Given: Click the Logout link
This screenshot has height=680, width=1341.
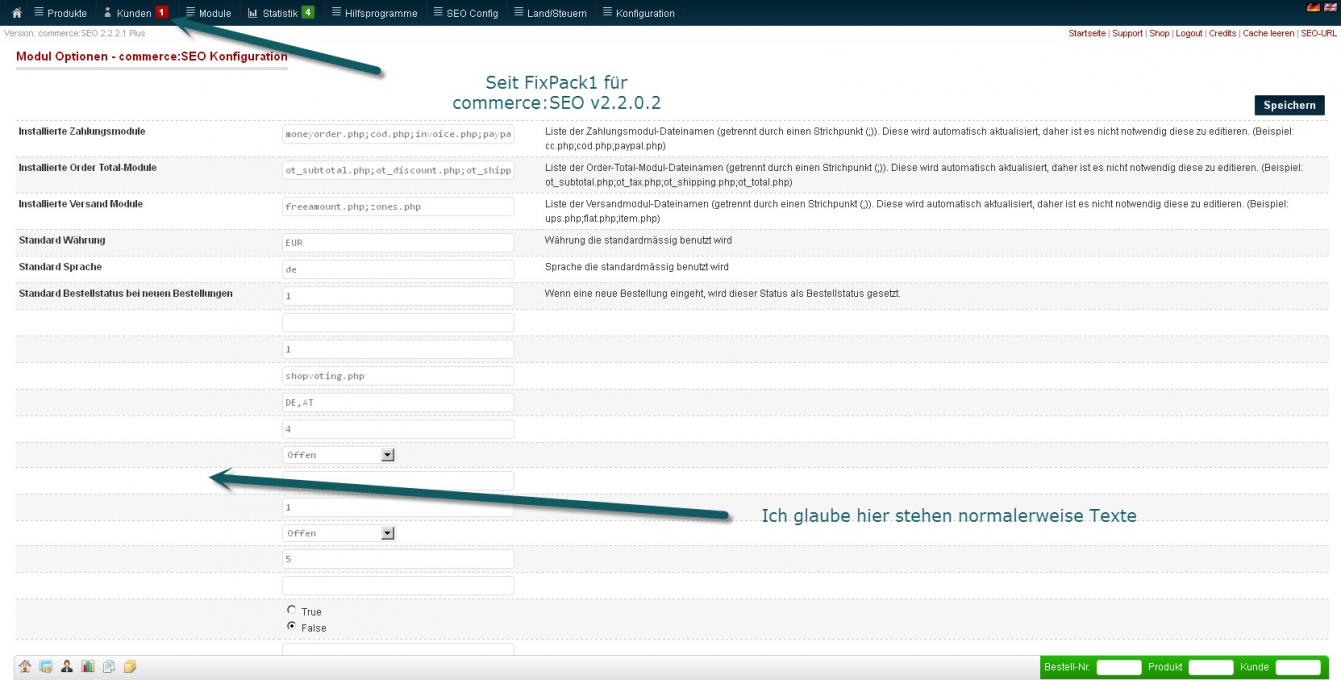Looking at the screenshot, I should 1189,33.
